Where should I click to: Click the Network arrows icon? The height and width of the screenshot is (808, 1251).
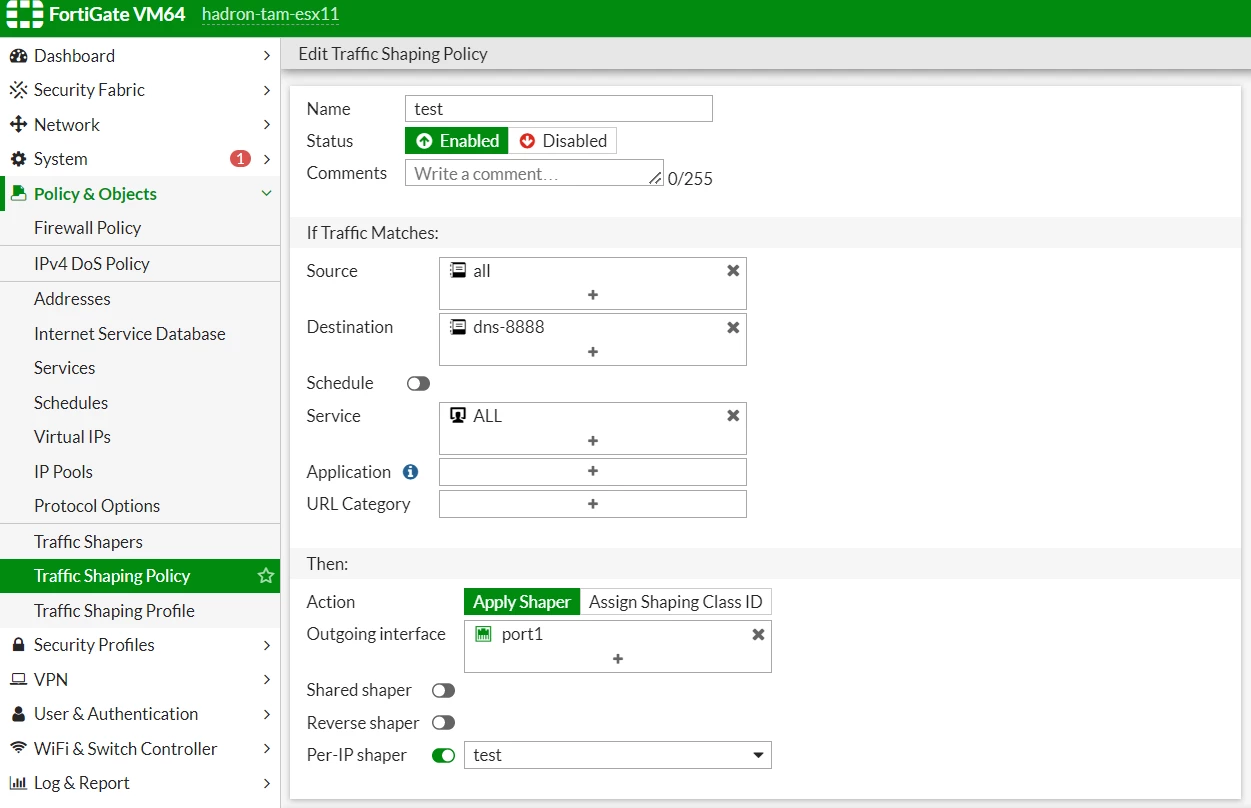[x=18, y=125]
